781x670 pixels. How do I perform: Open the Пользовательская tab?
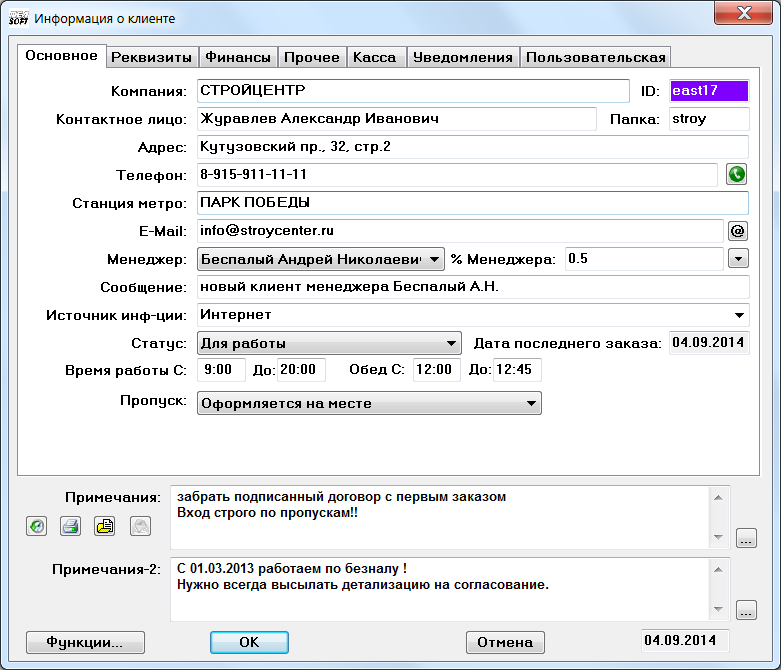coord(596,57)
